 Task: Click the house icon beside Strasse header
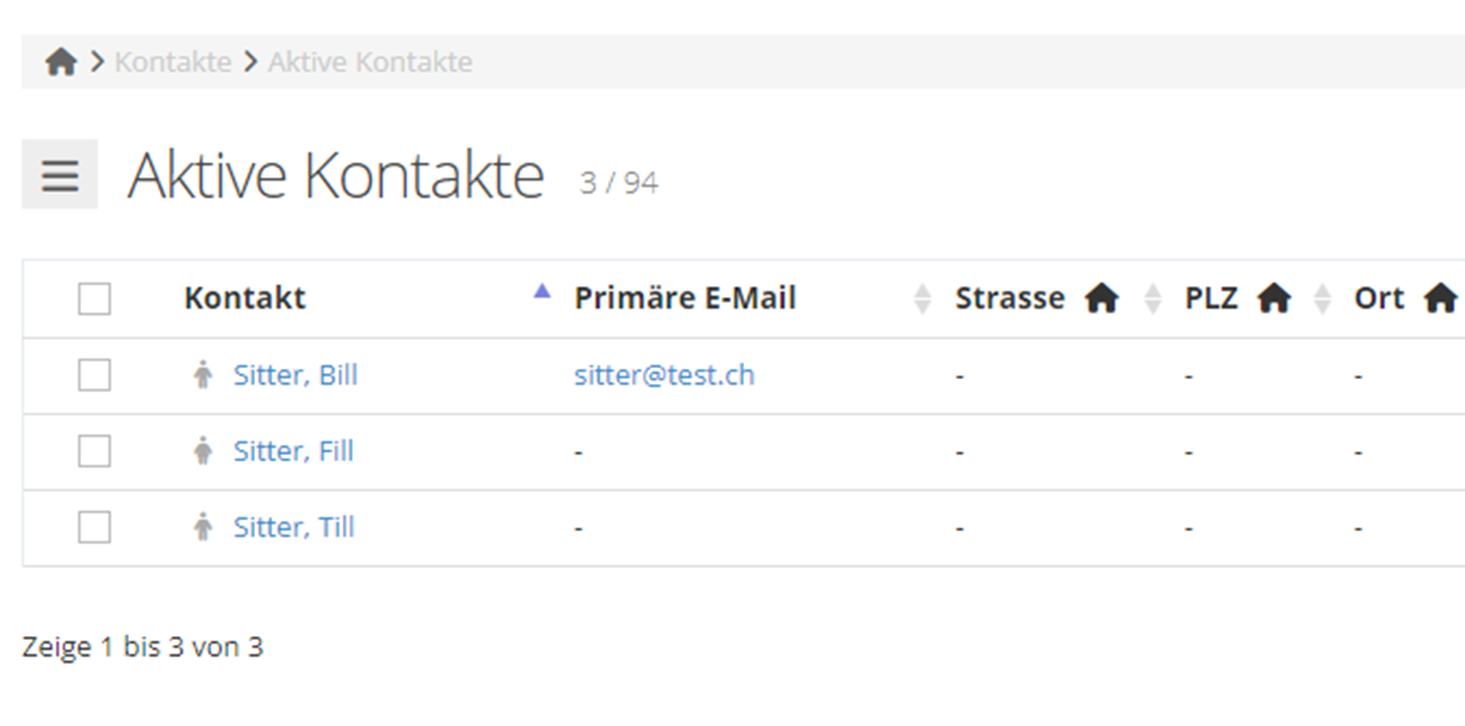(x=1101, y=298)
